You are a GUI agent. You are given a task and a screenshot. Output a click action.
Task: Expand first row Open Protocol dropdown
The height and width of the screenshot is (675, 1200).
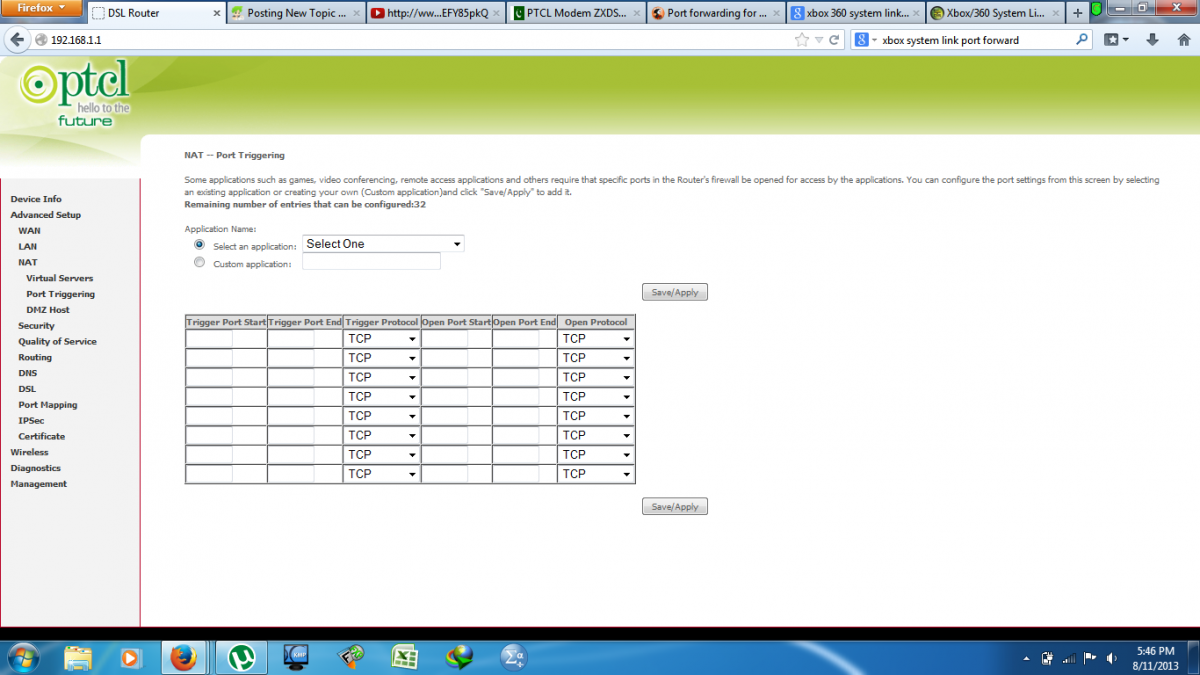click(x=596, y=339)
